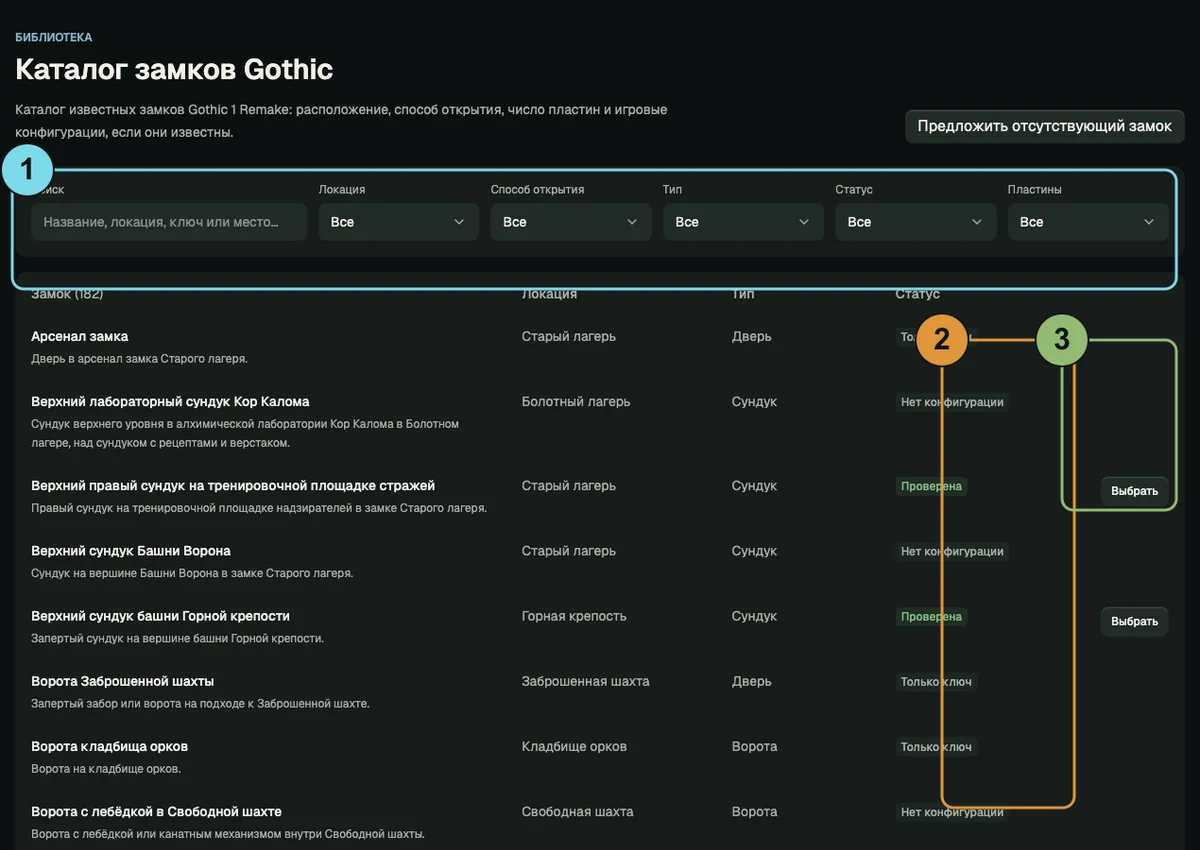
Task: Click Только ключ badge for Заброшенной шахты
Action: coord(936,682)
